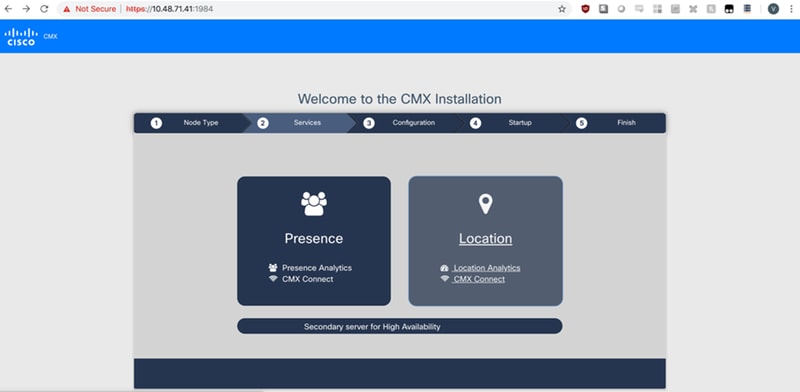Click the Location heading link
Viewport: 800px width, 392px height.
pos(485,239)
